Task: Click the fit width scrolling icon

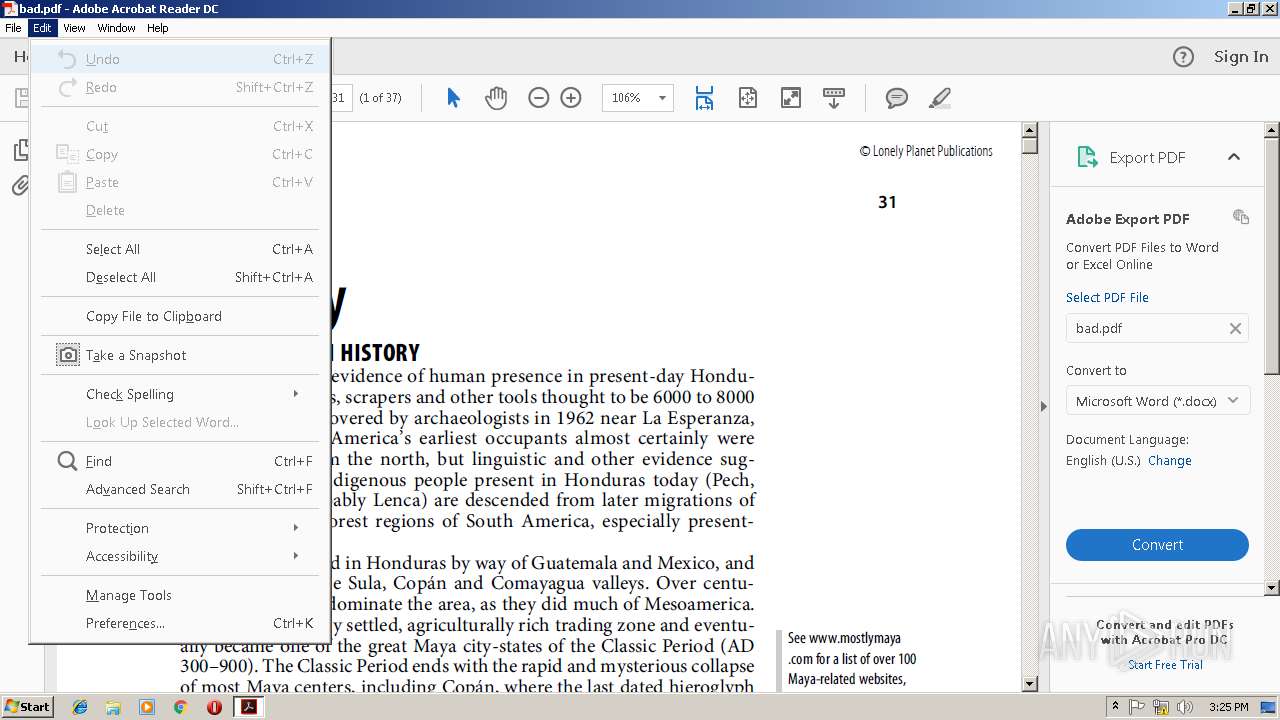Action: pyautogui.click(x=704, y=98)
